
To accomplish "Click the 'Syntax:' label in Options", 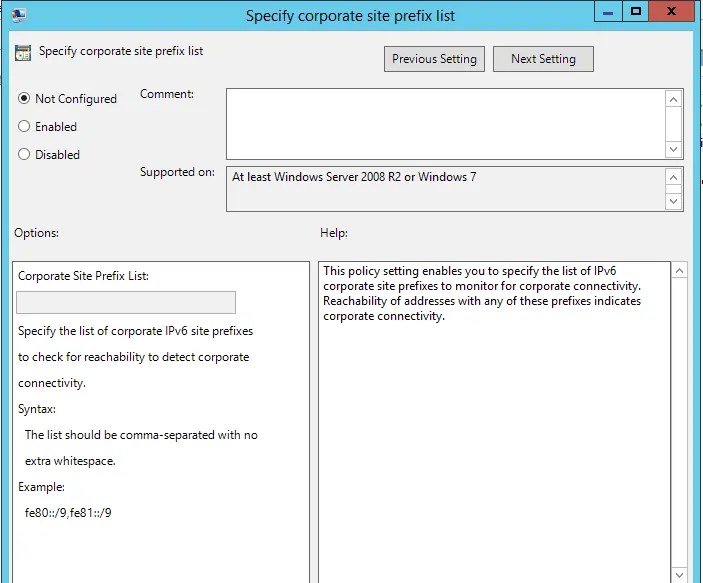I will tap(37, 409).
